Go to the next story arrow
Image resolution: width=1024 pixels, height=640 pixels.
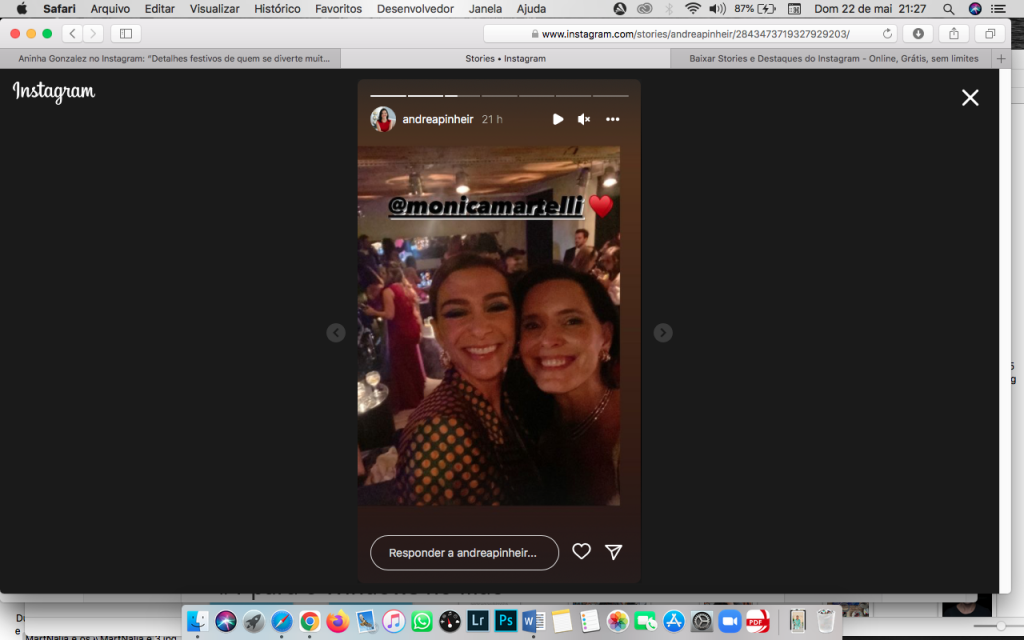[x=663, y=333]
